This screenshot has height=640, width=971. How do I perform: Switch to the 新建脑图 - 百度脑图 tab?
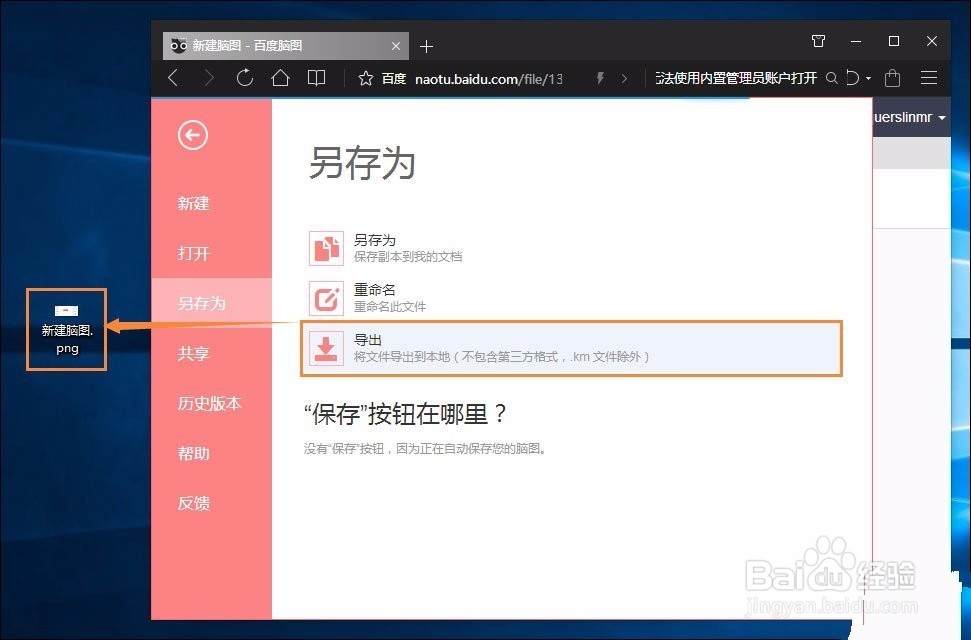(x=285, y=46)
